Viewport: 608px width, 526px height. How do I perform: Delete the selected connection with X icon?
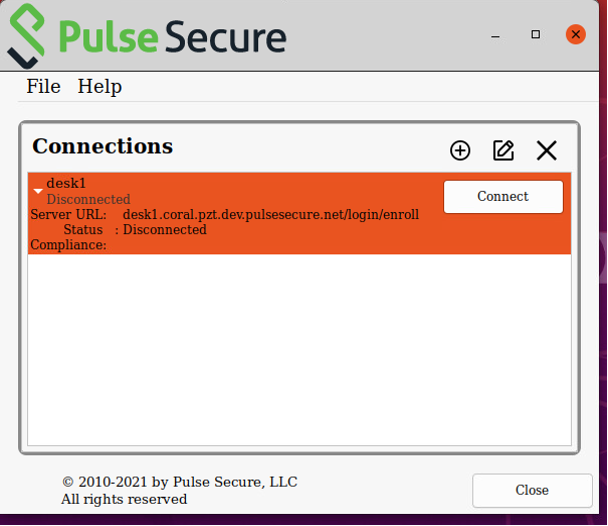click(546, 150)
